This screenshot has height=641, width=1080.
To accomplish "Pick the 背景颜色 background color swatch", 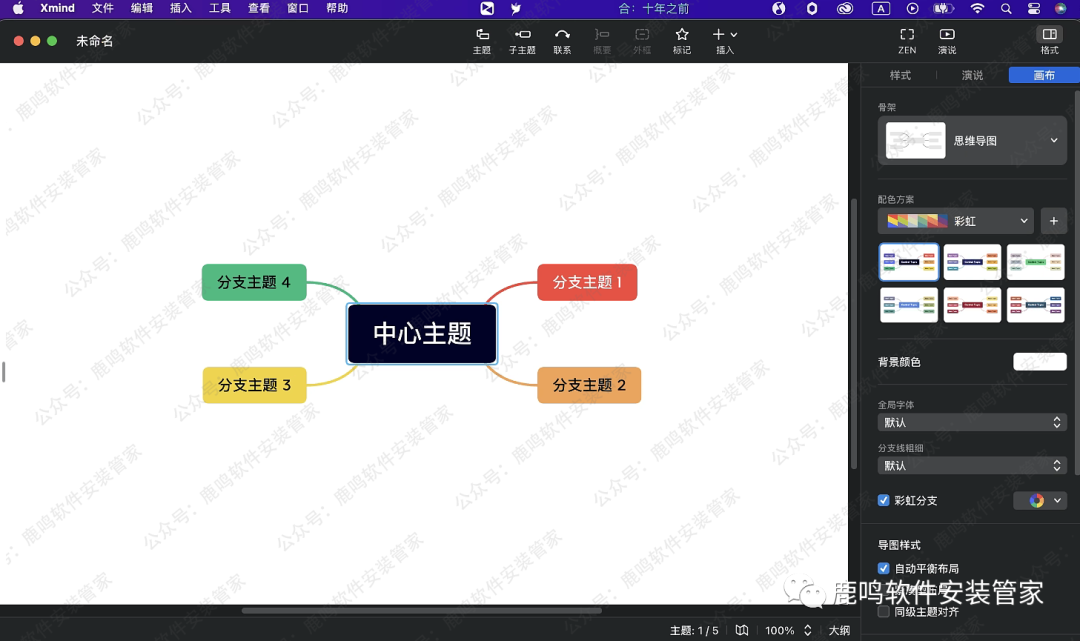I will coord(1040,361).
